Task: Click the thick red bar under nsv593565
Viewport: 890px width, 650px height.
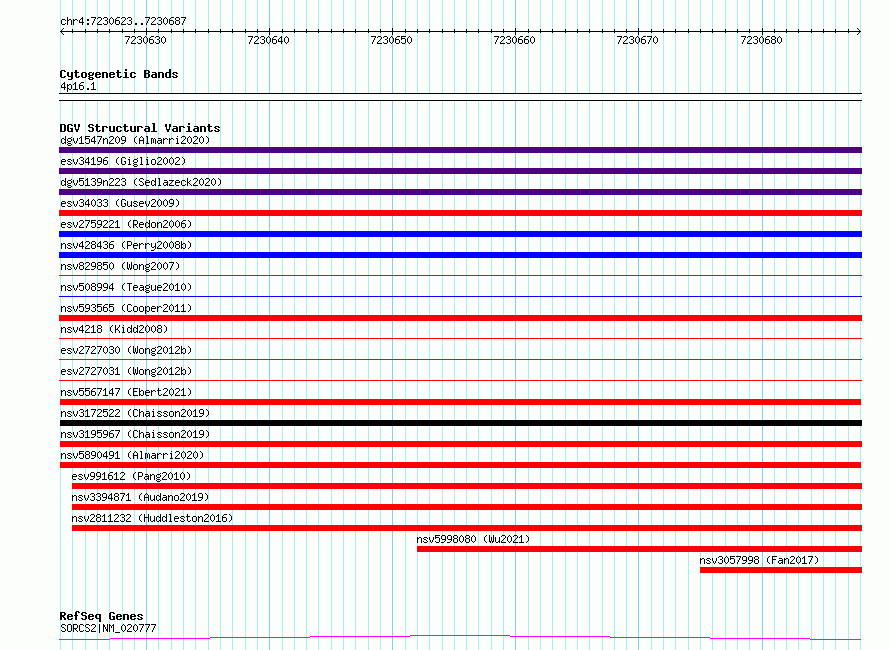Action: click(460, 318)
